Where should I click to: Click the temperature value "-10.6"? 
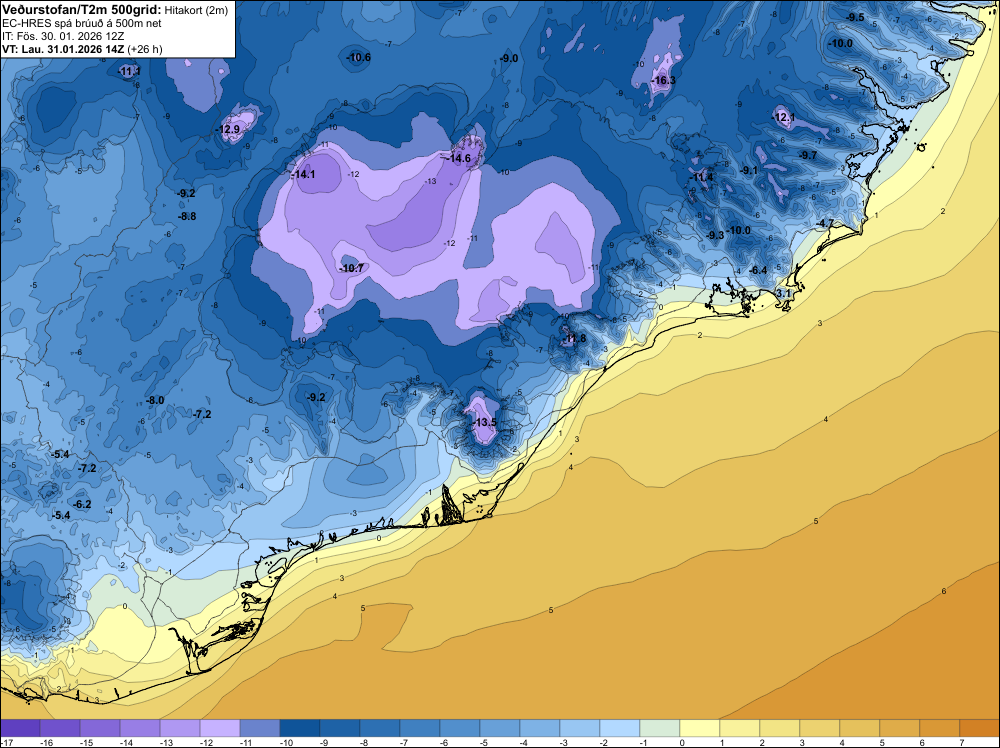pyautogui.click(x=358, y=57)
